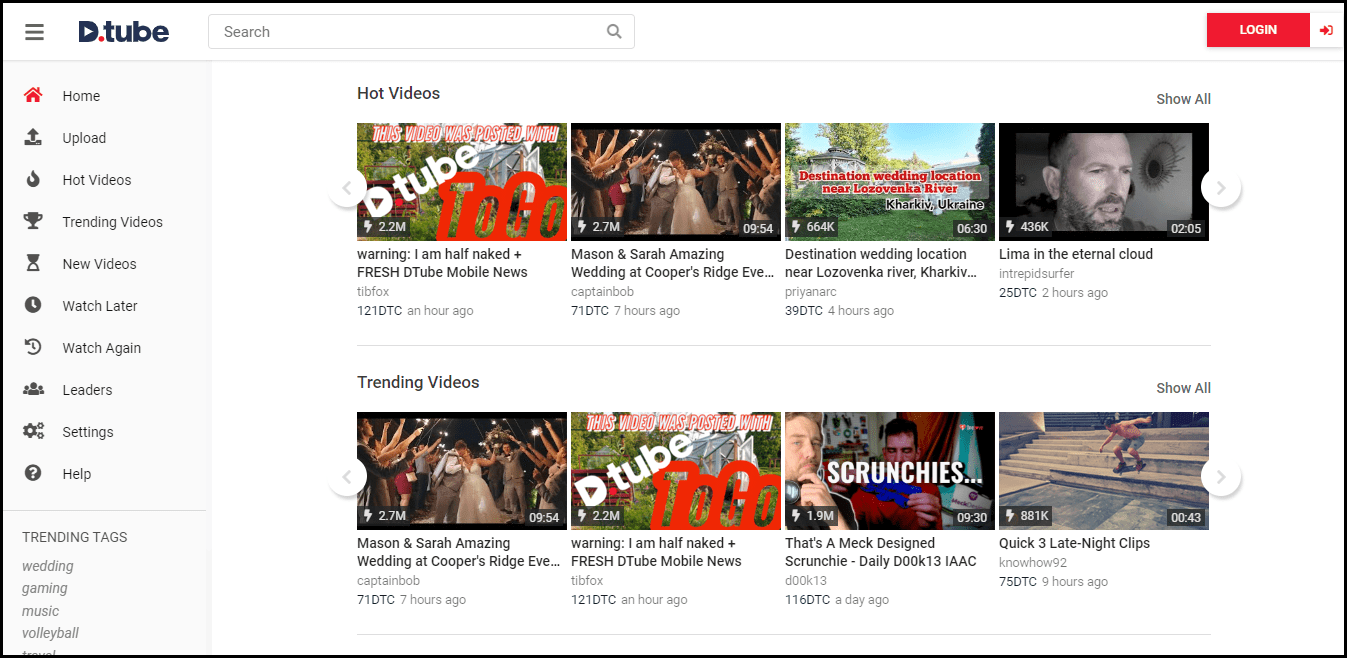Click Show All next to Hot Videos
Screen dimensions: 1347x658
tap(1183, 99)
